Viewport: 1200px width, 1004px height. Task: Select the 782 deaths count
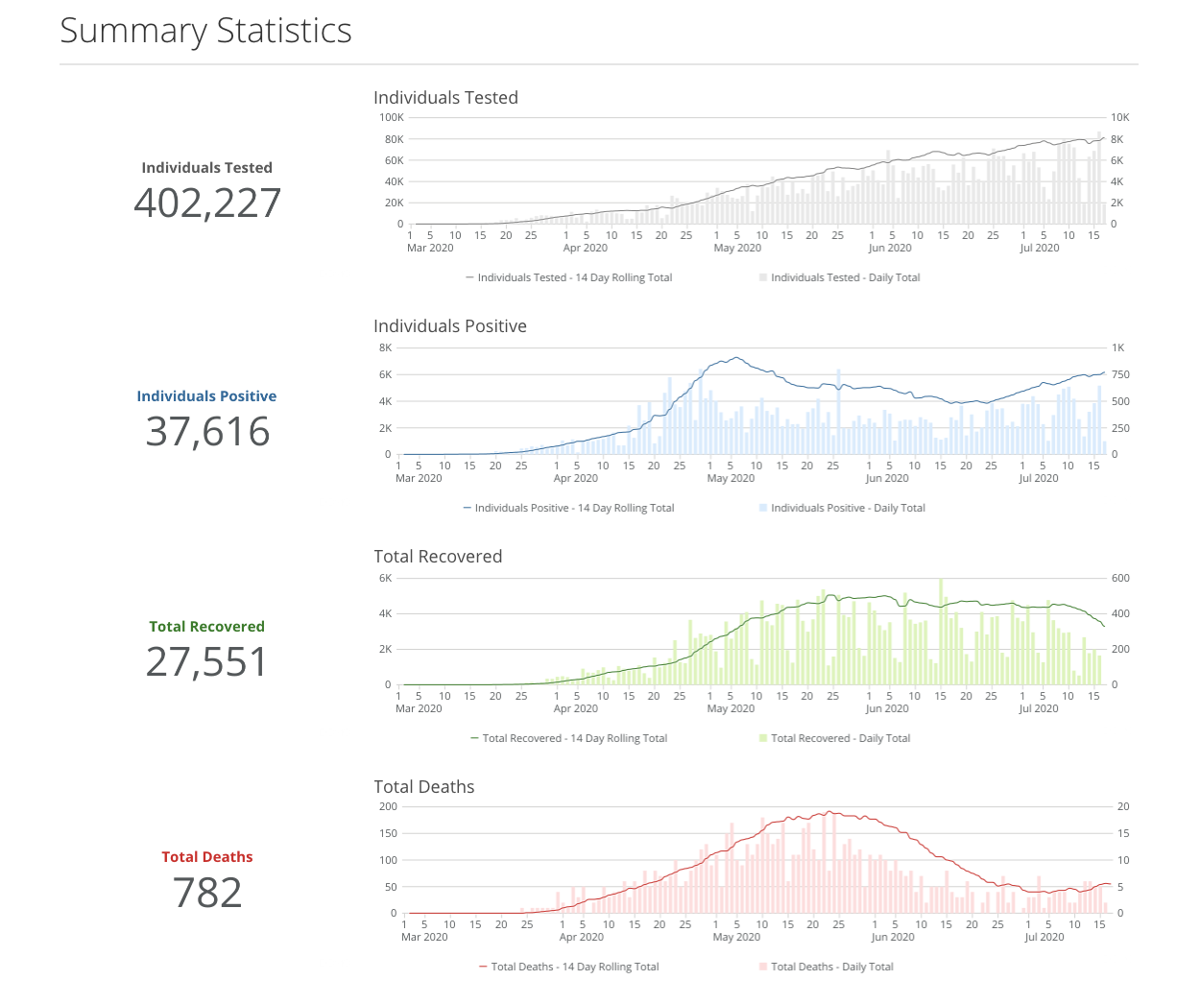click(x=207, y=892)
